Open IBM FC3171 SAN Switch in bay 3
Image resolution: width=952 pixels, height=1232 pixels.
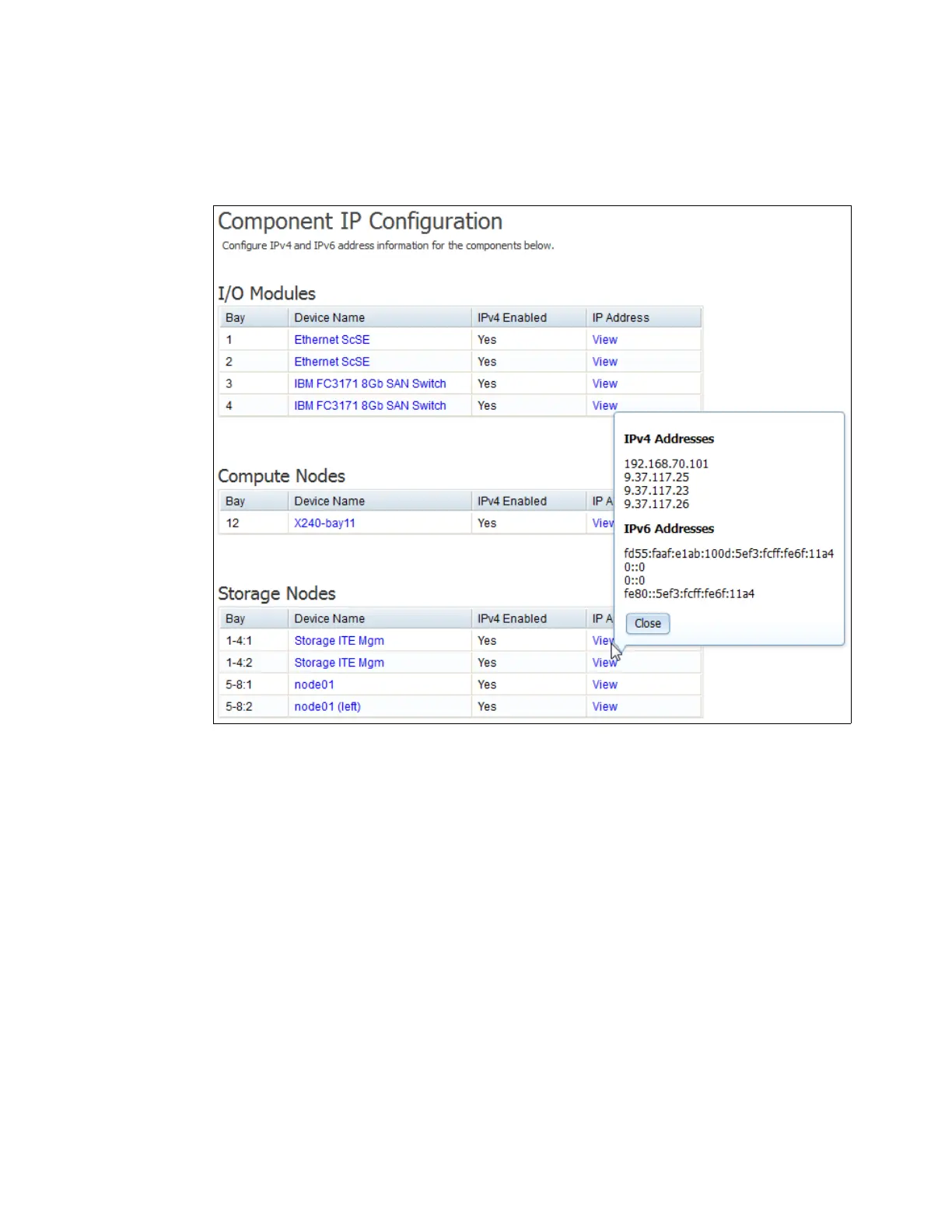(370, 383)
